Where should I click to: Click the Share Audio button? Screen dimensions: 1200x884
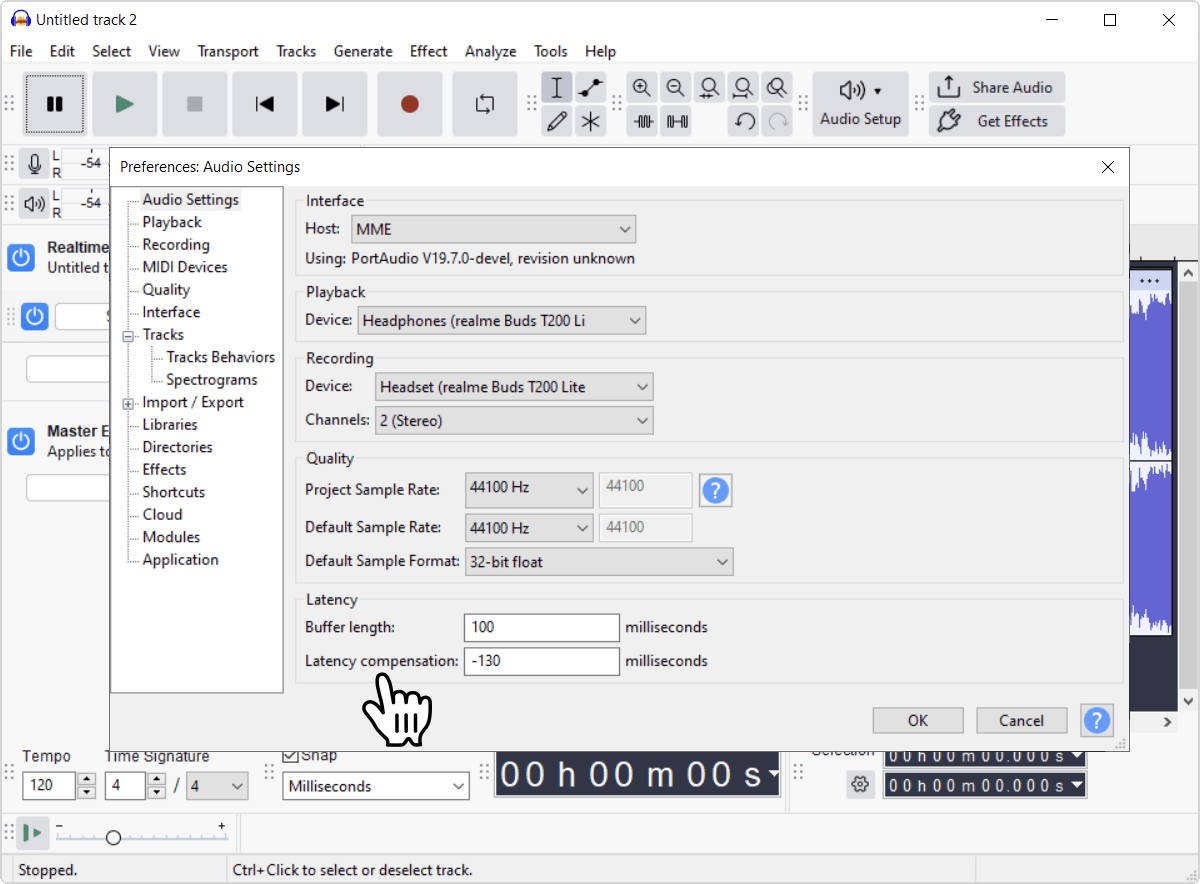tap(996, 87)
